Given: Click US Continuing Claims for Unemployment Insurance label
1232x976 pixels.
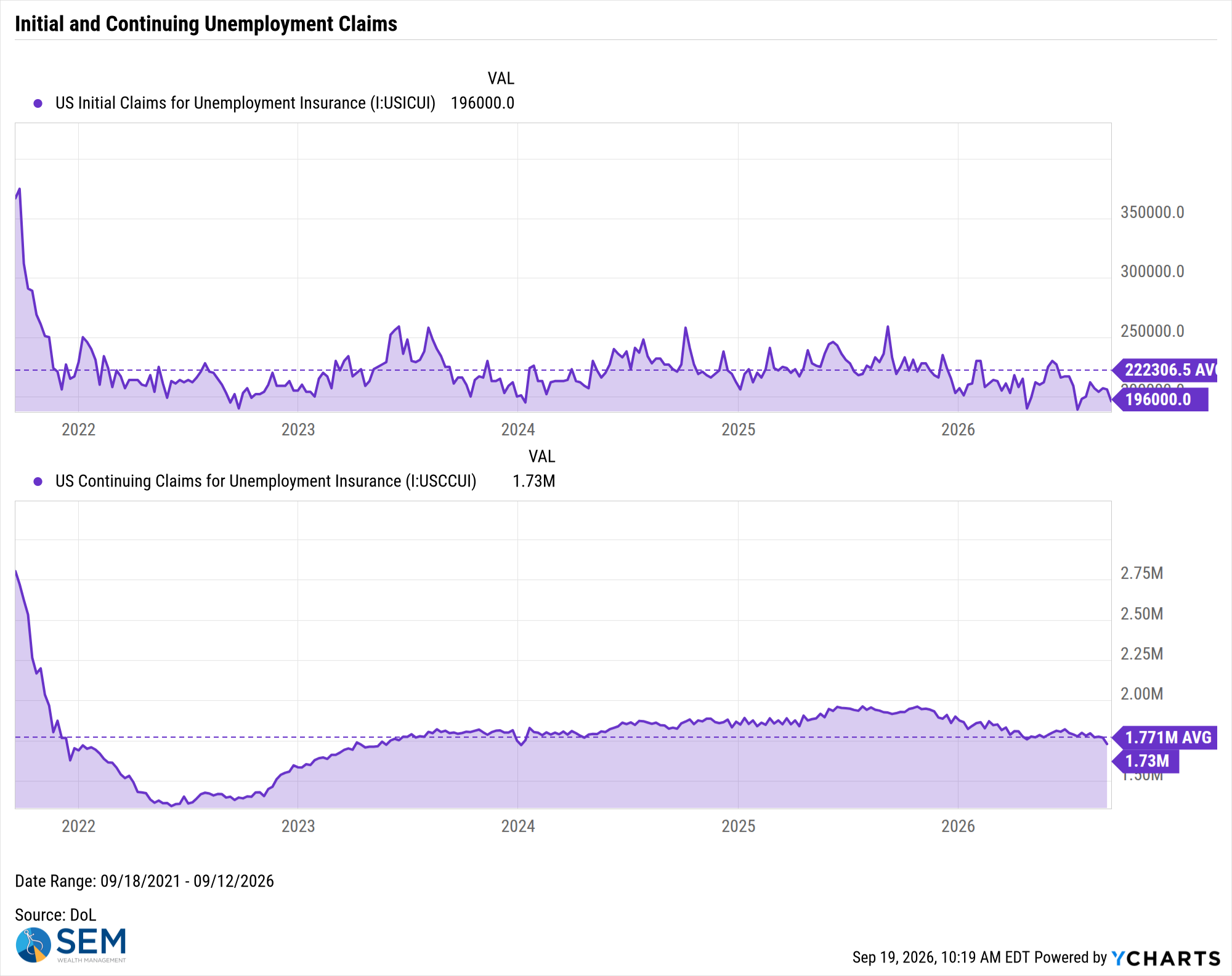Looking at the screenshot, I should coord(265,481).
